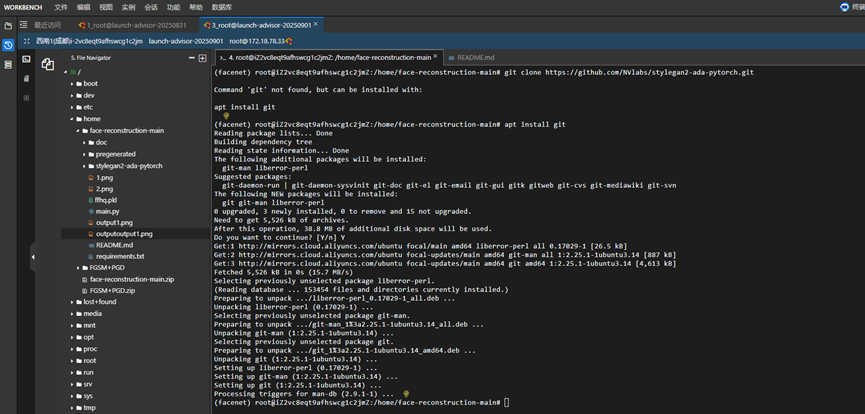This screenshot has width=865, height=414.
Task: Collapse the face-reconstruction-main folder
Action: (78, 131)
